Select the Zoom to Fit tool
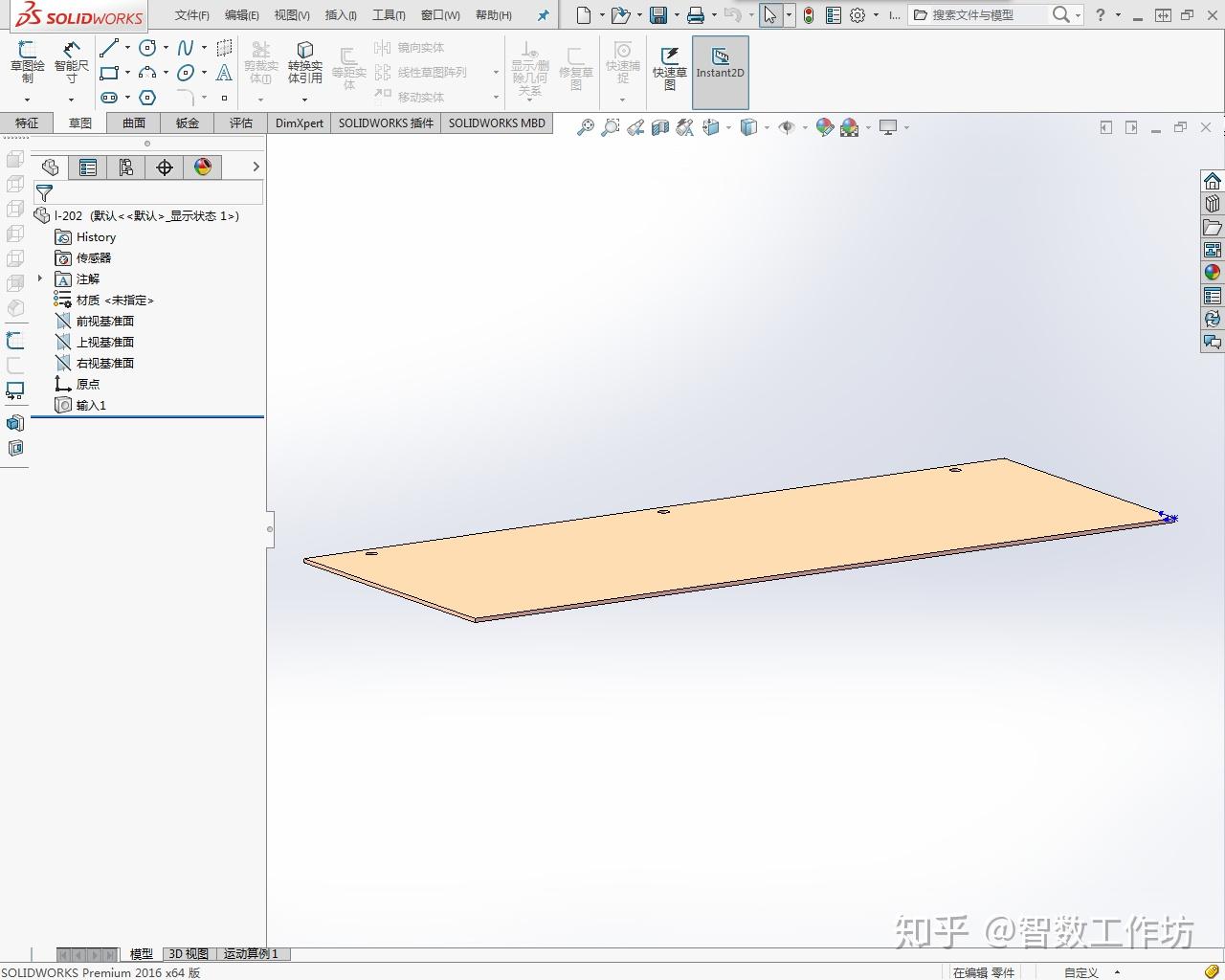This screenshot has width=1225, height=980. (x=586, y=126)
